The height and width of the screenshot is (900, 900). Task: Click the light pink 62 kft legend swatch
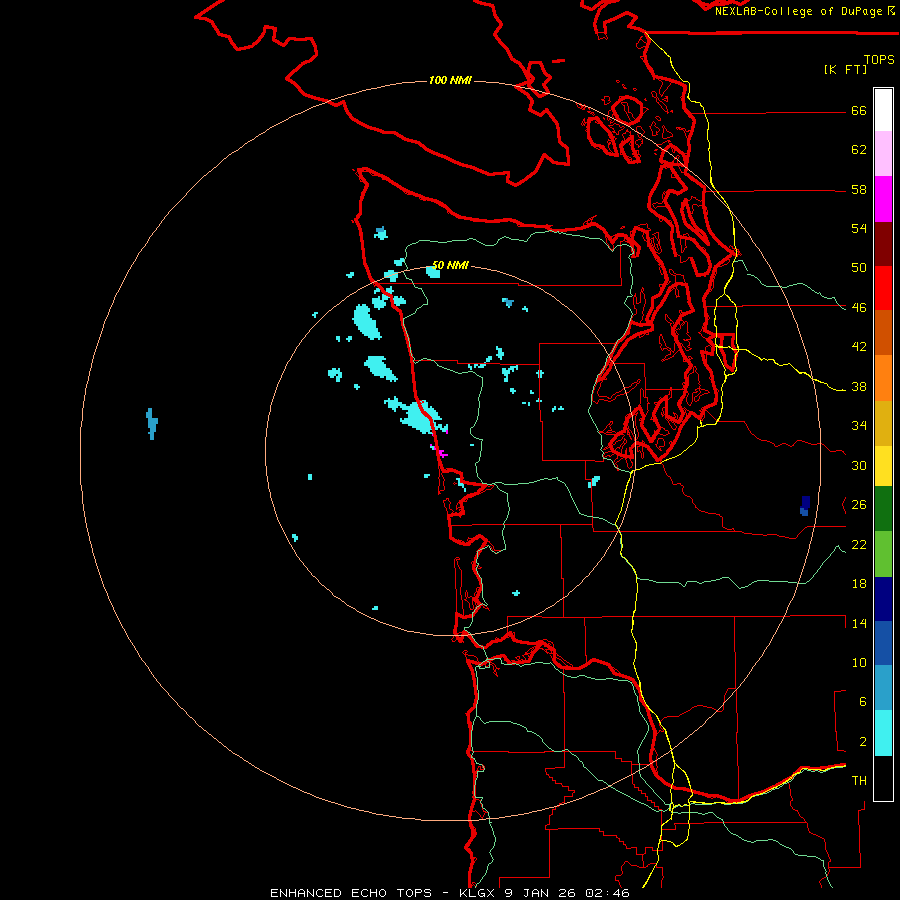click(883, 154)
